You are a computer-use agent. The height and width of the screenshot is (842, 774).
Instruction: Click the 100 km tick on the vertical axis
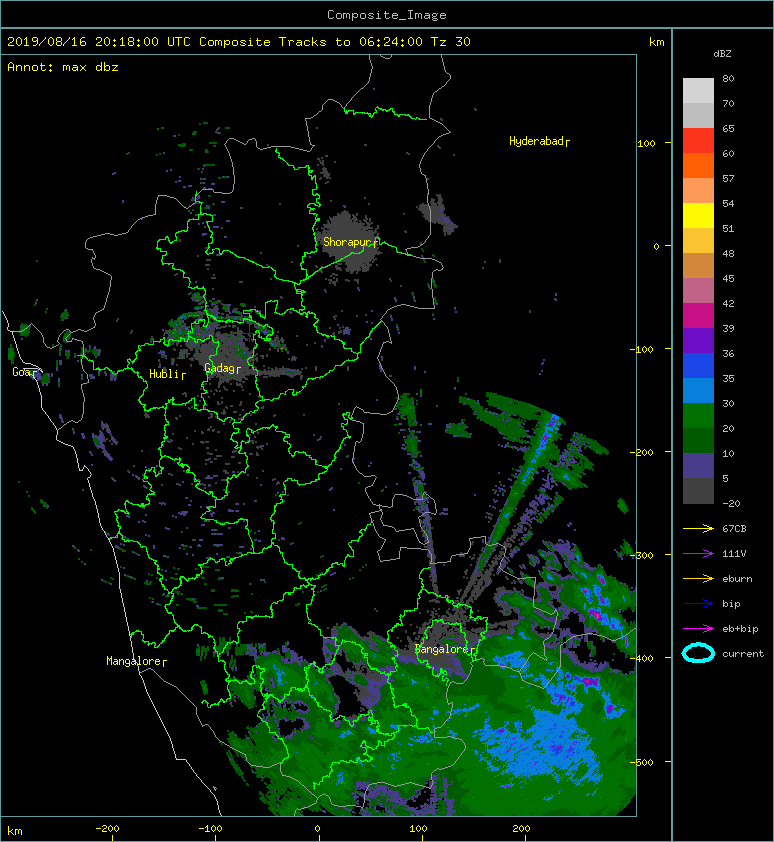[646, 143]
